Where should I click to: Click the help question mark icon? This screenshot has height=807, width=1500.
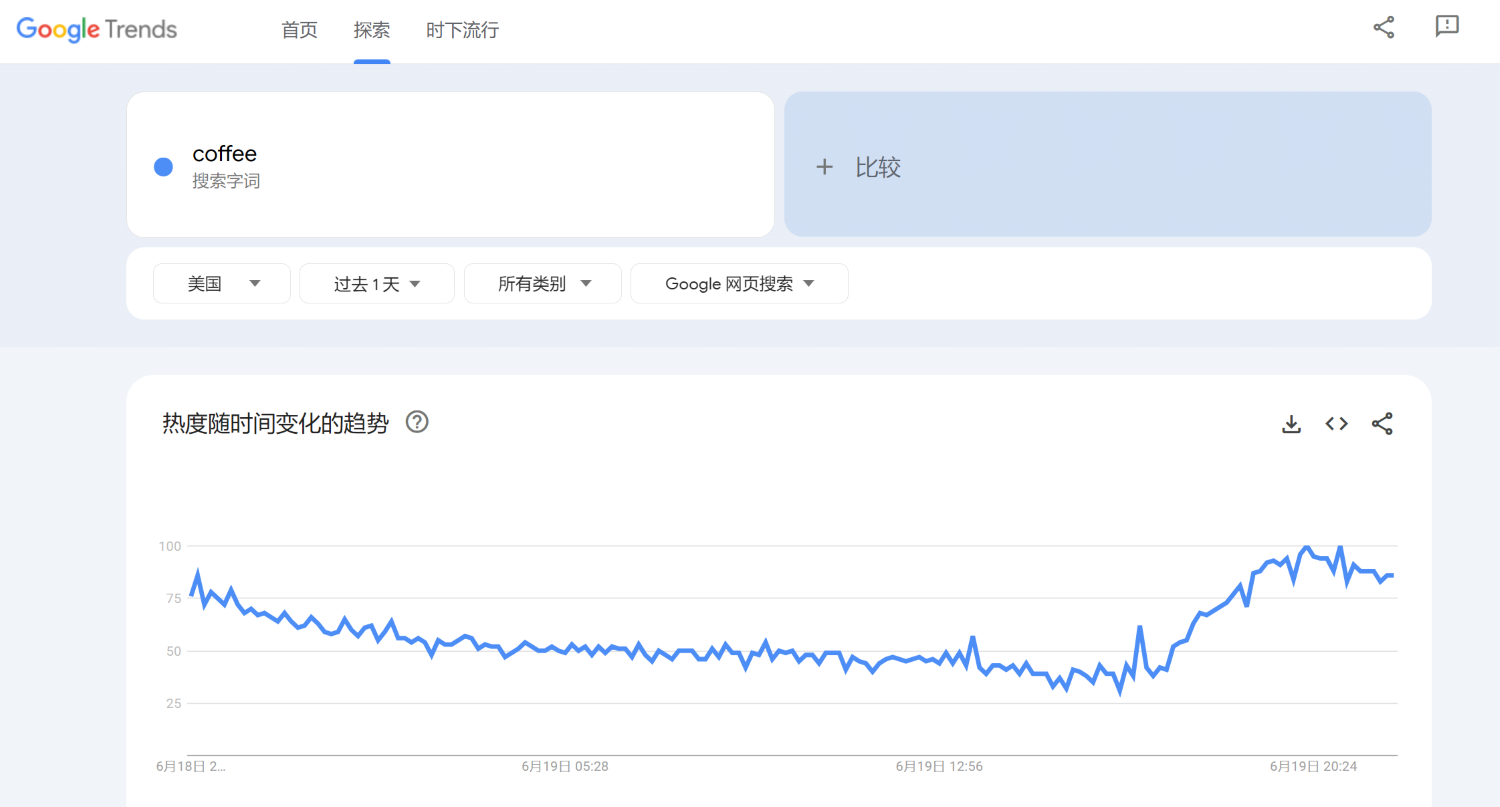(x=417, y=422)
